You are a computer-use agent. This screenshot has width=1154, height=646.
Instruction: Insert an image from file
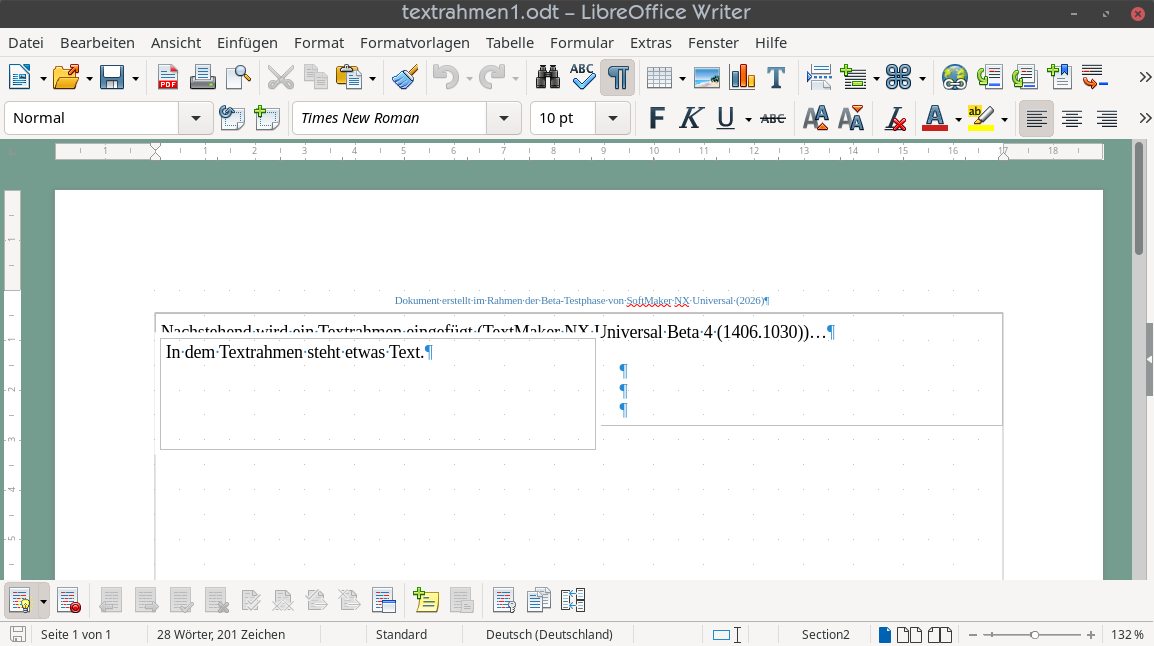707,77
